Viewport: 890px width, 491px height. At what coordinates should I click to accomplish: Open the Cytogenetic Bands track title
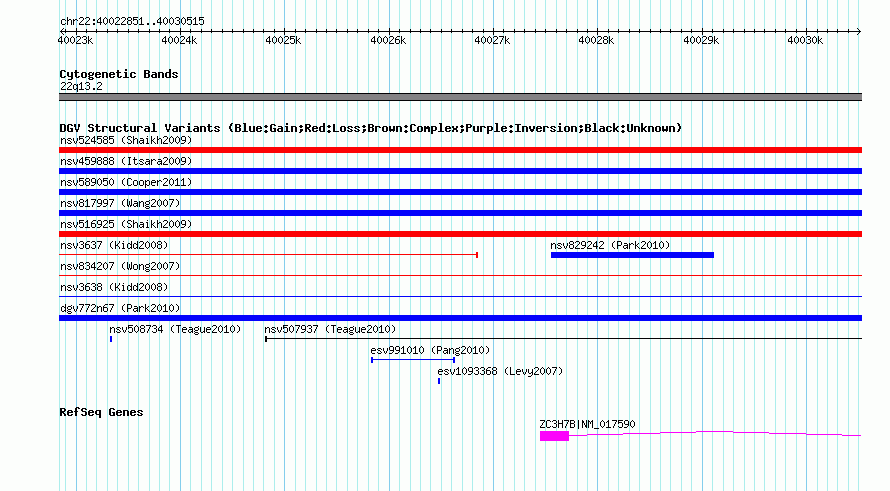[119, 74]
